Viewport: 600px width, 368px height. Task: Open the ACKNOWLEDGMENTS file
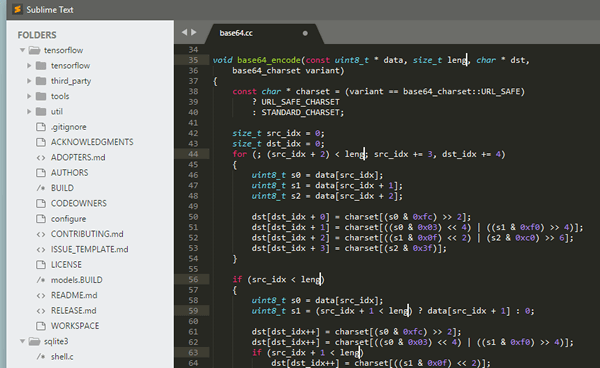click(92, 142)
